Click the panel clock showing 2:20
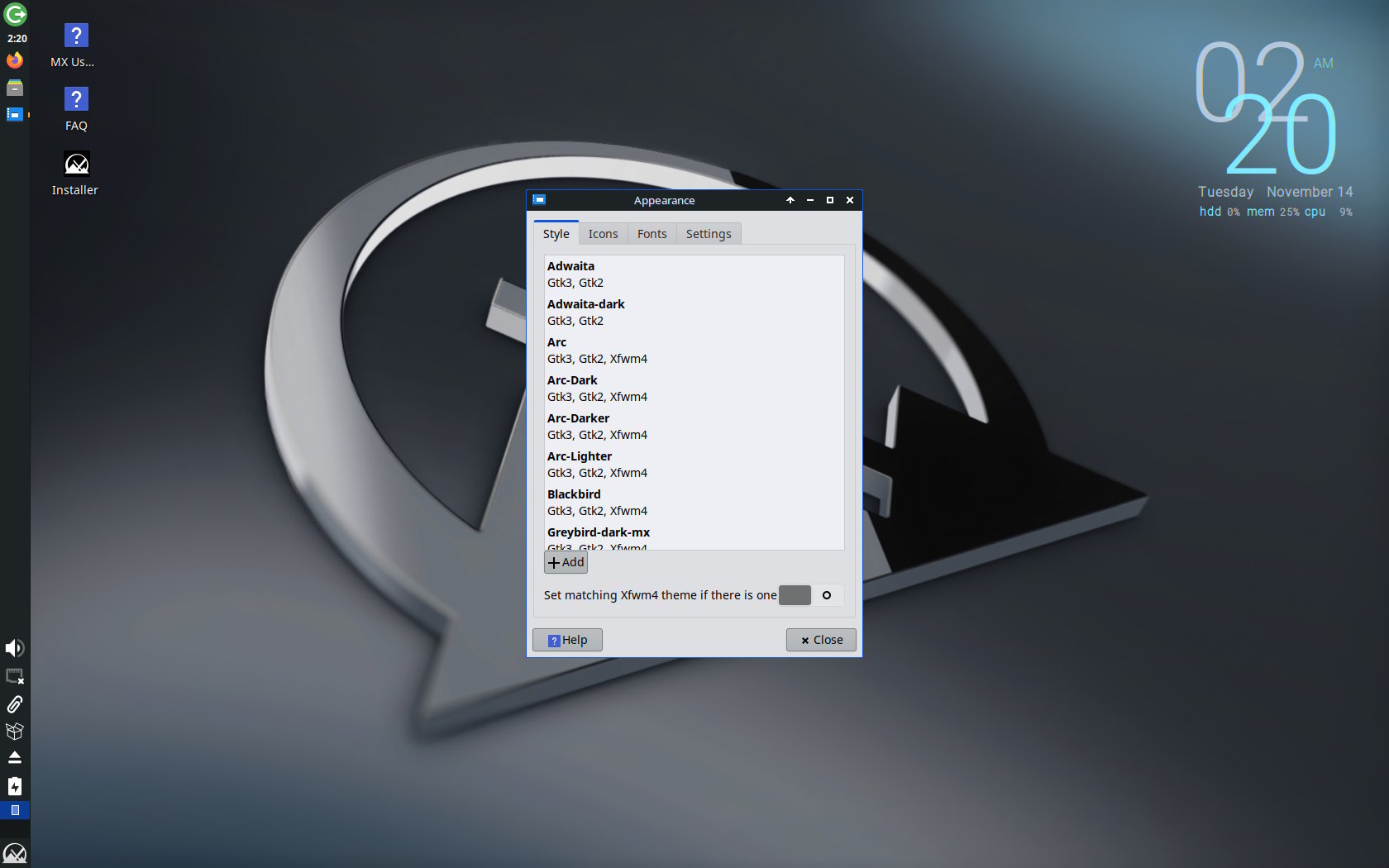1389x868 pixels. coord(17,38)
